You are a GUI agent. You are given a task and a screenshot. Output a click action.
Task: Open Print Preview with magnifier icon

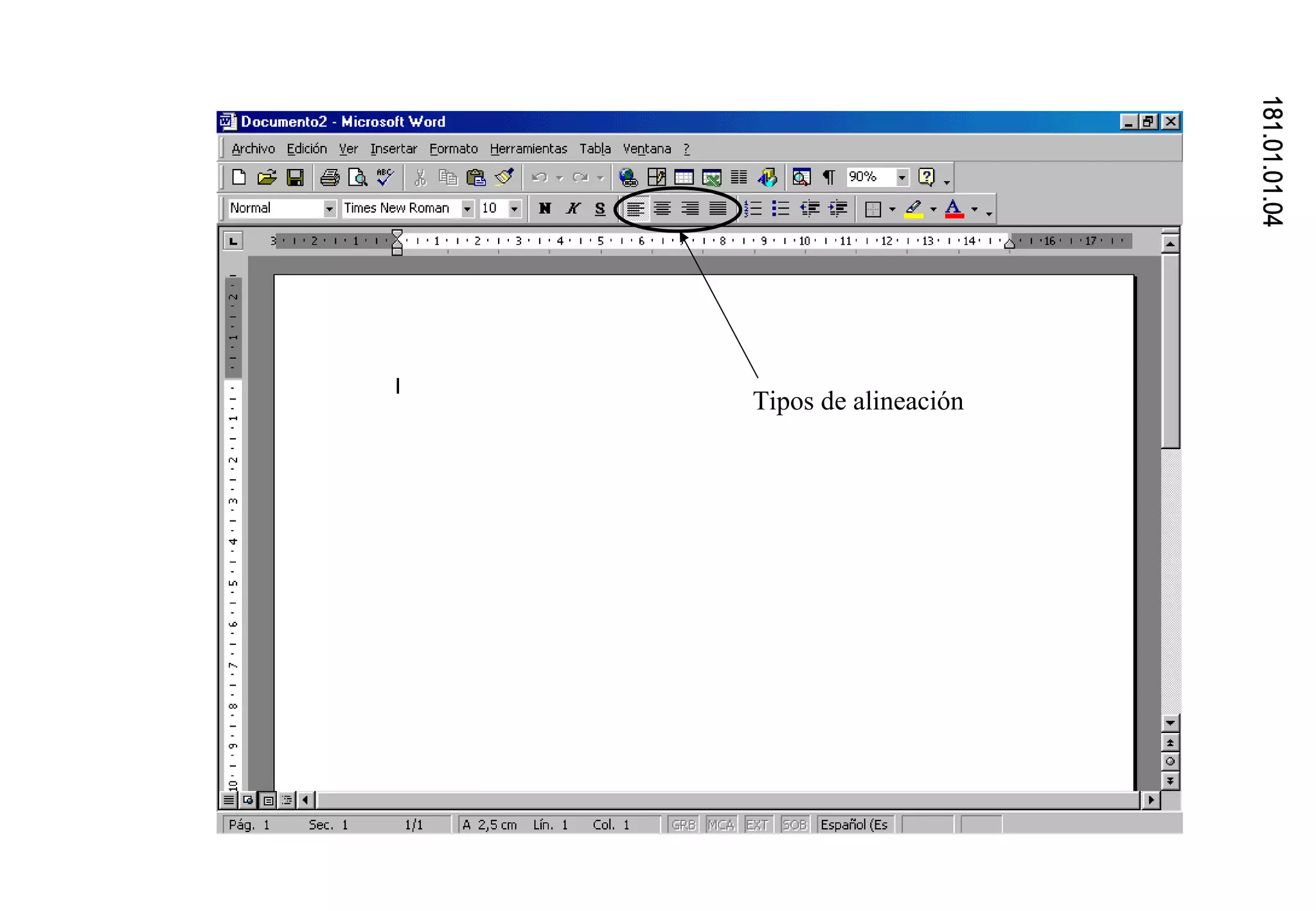357,177
